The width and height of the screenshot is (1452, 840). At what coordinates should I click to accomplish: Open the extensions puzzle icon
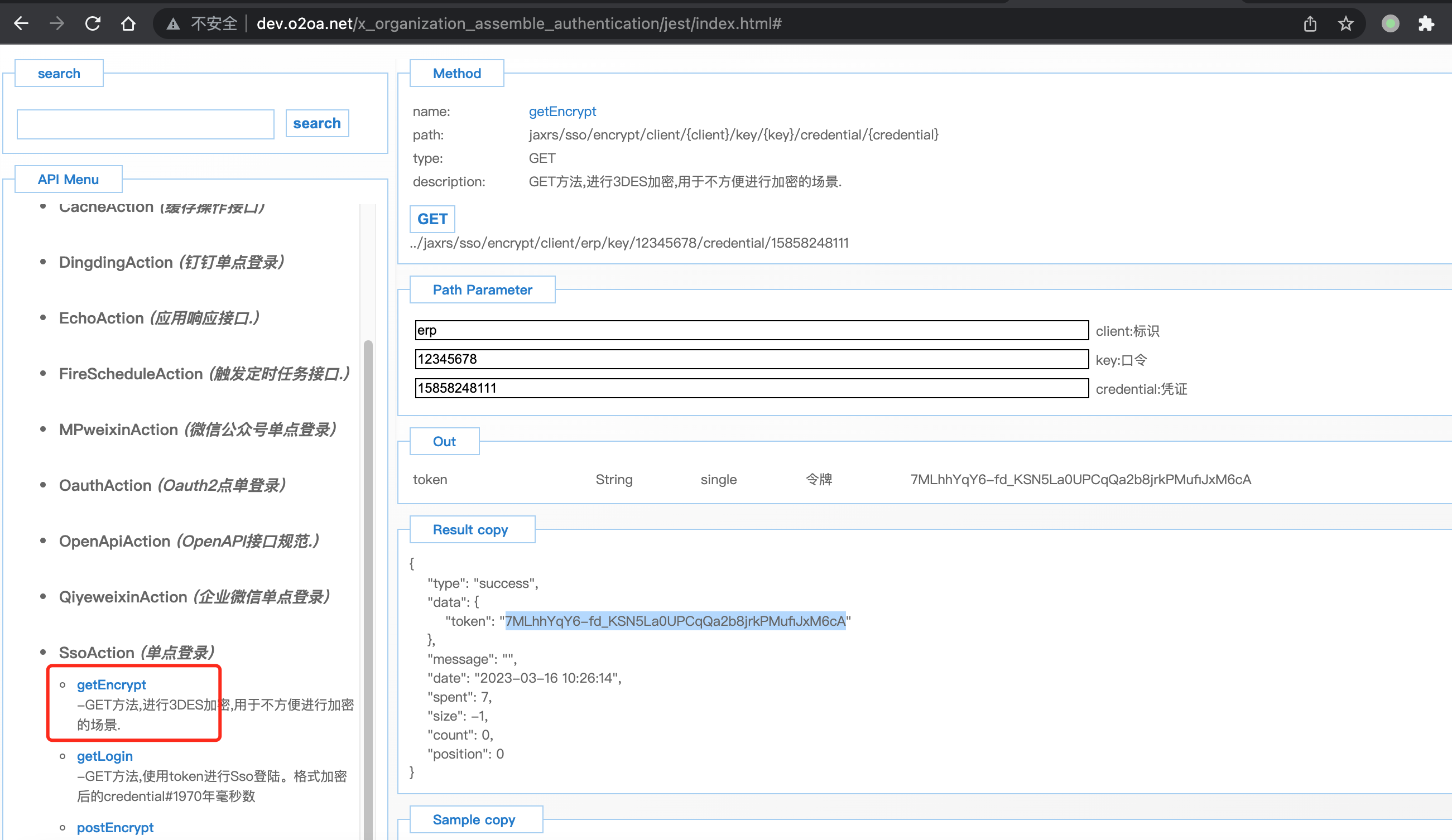click(1426, 23)
